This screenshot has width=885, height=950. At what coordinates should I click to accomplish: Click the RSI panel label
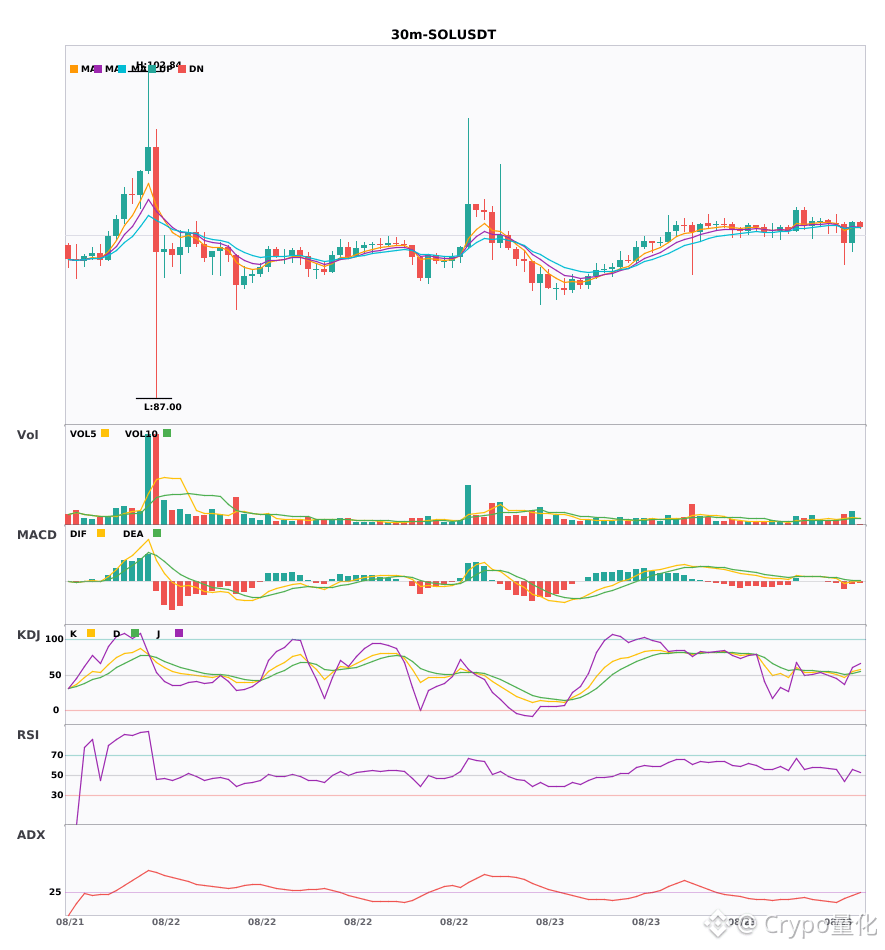click(27, 735)
